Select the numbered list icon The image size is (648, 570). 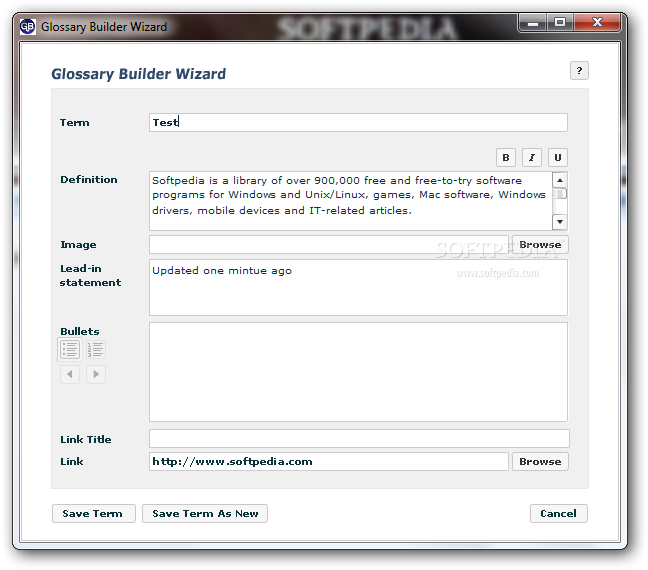[95, 349]
